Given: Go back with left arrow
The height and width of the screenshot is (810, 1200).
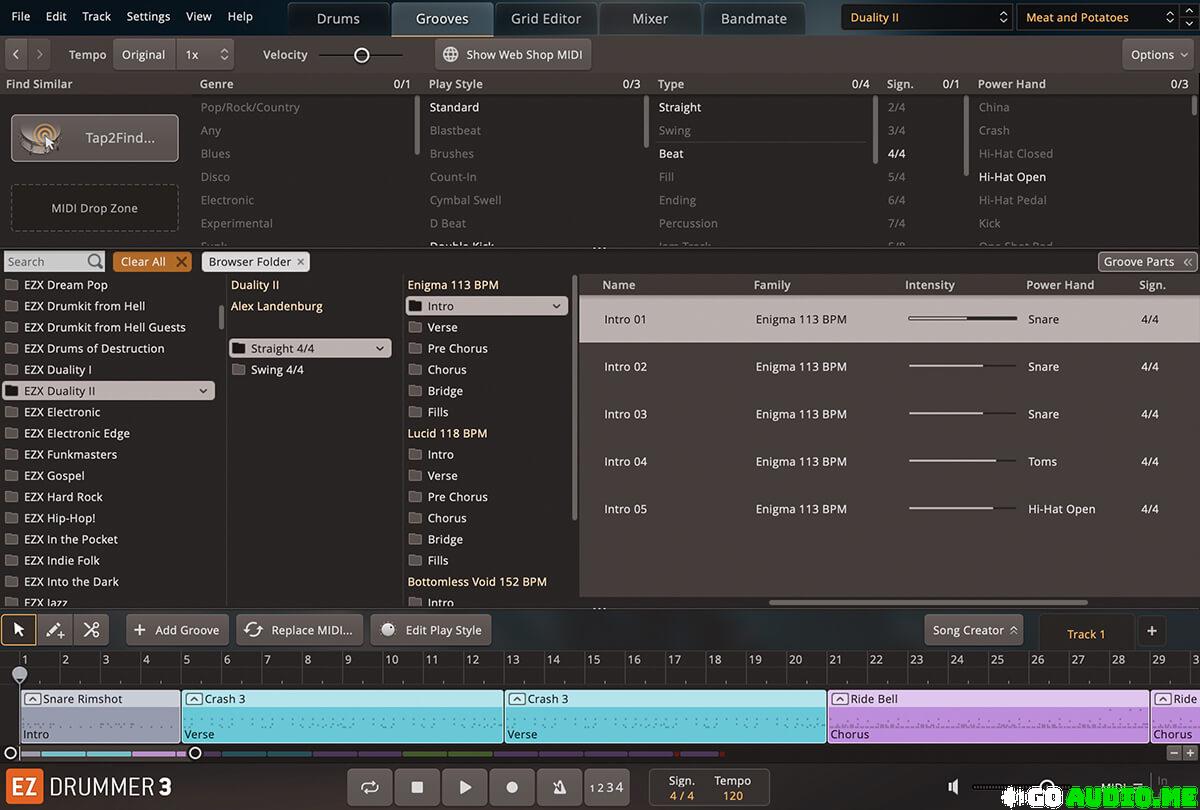Looking at the screenshot, I should coord(17,54).
